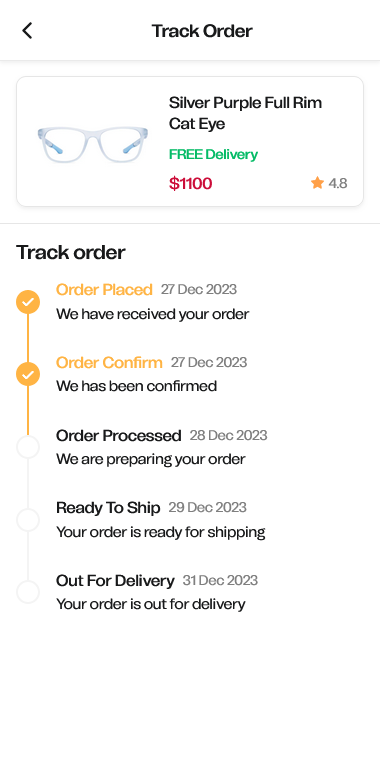
Task: Tap the $1100 price
Action: pos(190,184)
